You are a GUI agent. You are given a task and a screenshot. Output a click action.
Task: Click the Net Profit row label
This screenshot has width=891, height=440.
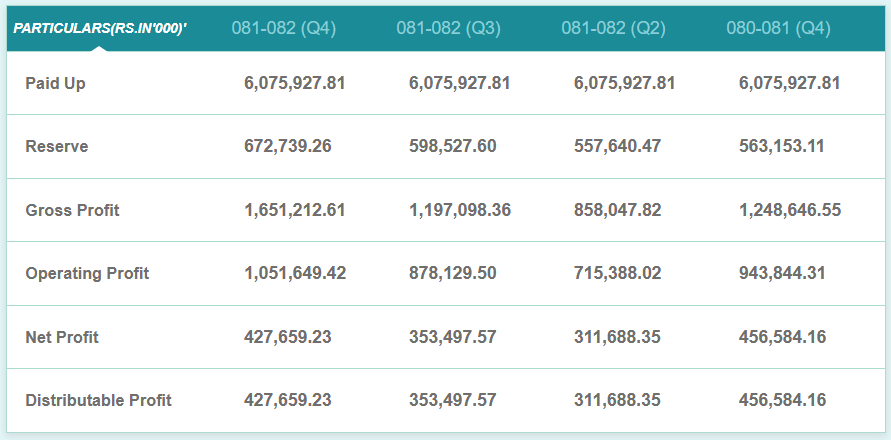(x=62, y=337)
